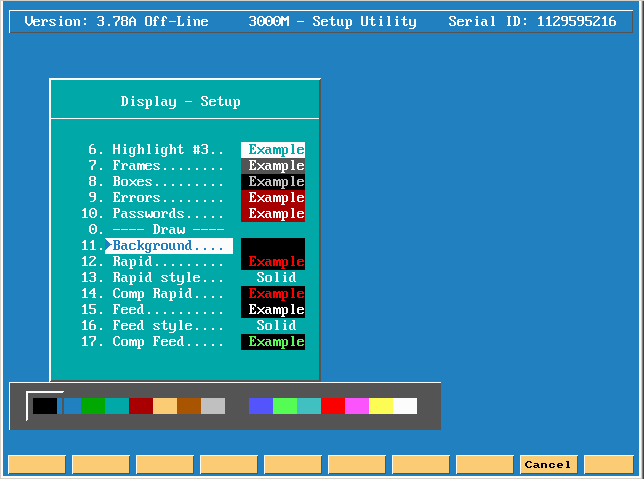Image resolution: width=644 pixels, height=479 pixels.
Task: Click the 3000M - Setup Utility title
Action: coord(333,21)
